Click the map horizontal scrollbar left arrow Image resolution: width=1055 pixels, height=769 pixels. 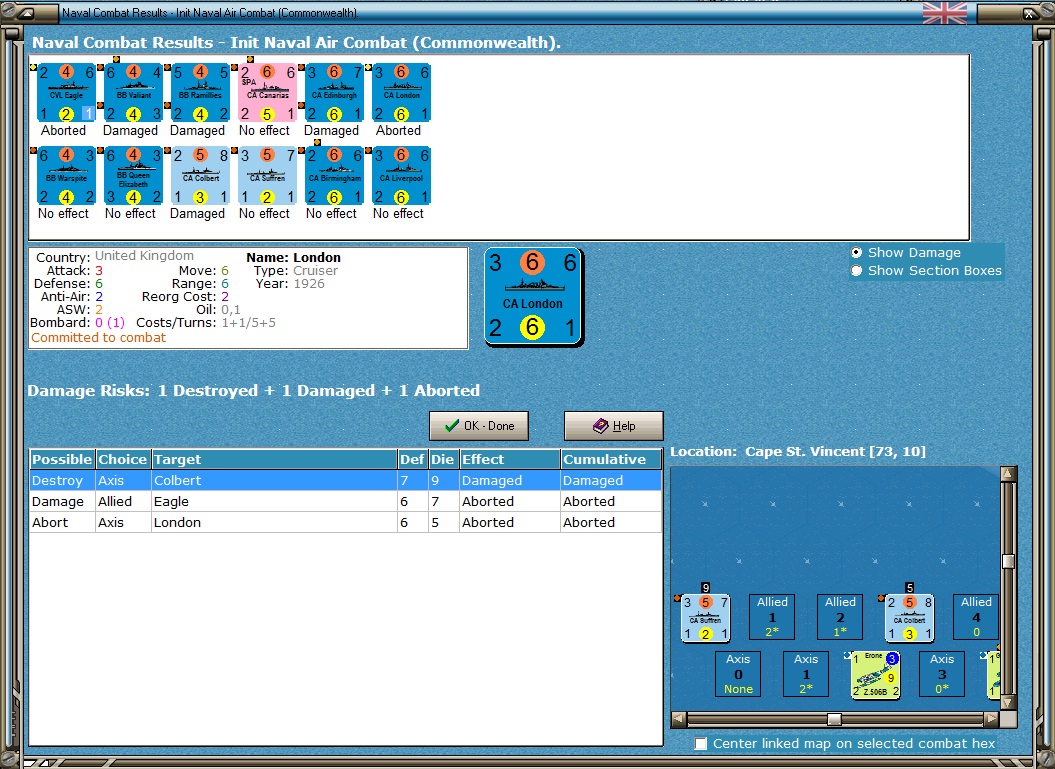pyautogui.click(x=679, y=719)
